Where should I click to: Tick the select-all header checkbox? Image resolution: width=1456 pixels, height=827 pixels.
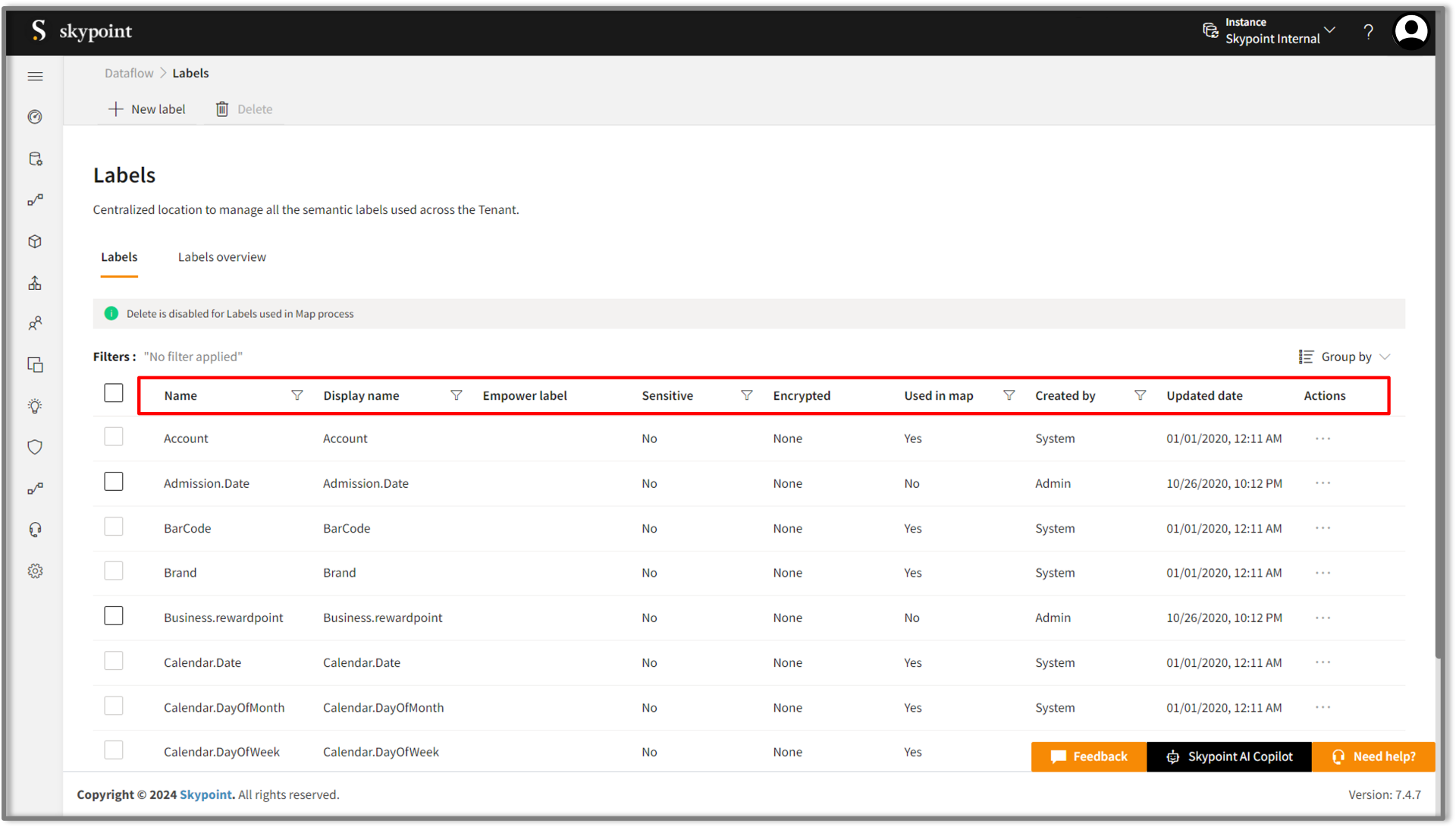click(114, 393)
